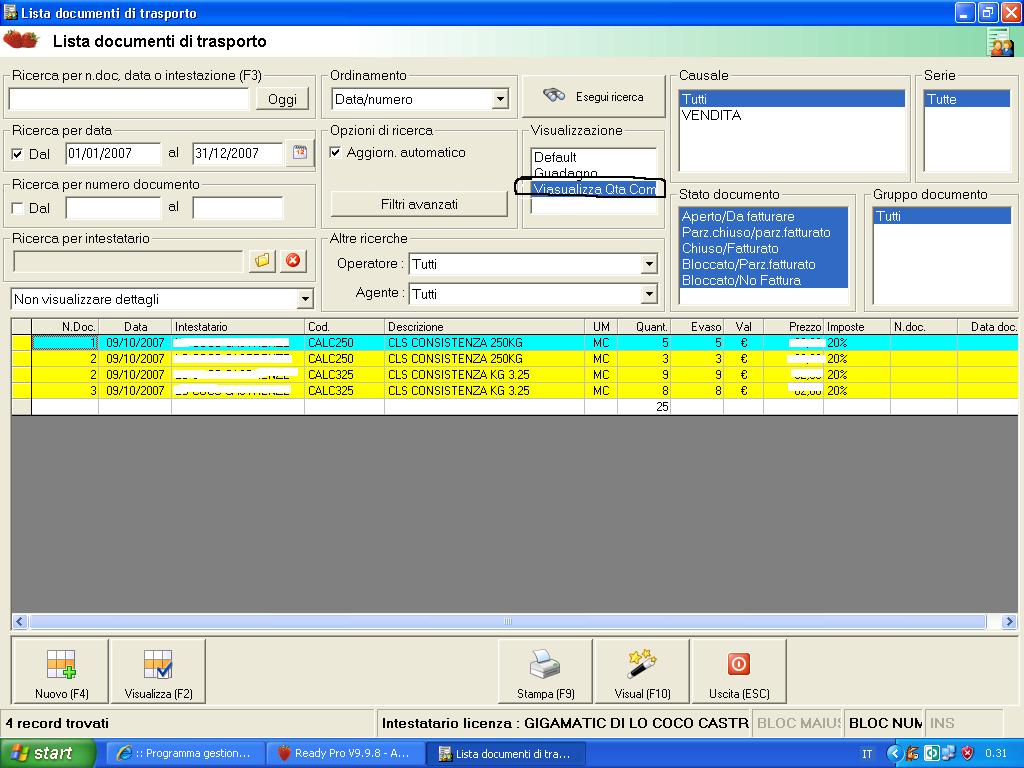
Task: Select Lista documenti di tra taskbar item
Action: pos(505,753)
